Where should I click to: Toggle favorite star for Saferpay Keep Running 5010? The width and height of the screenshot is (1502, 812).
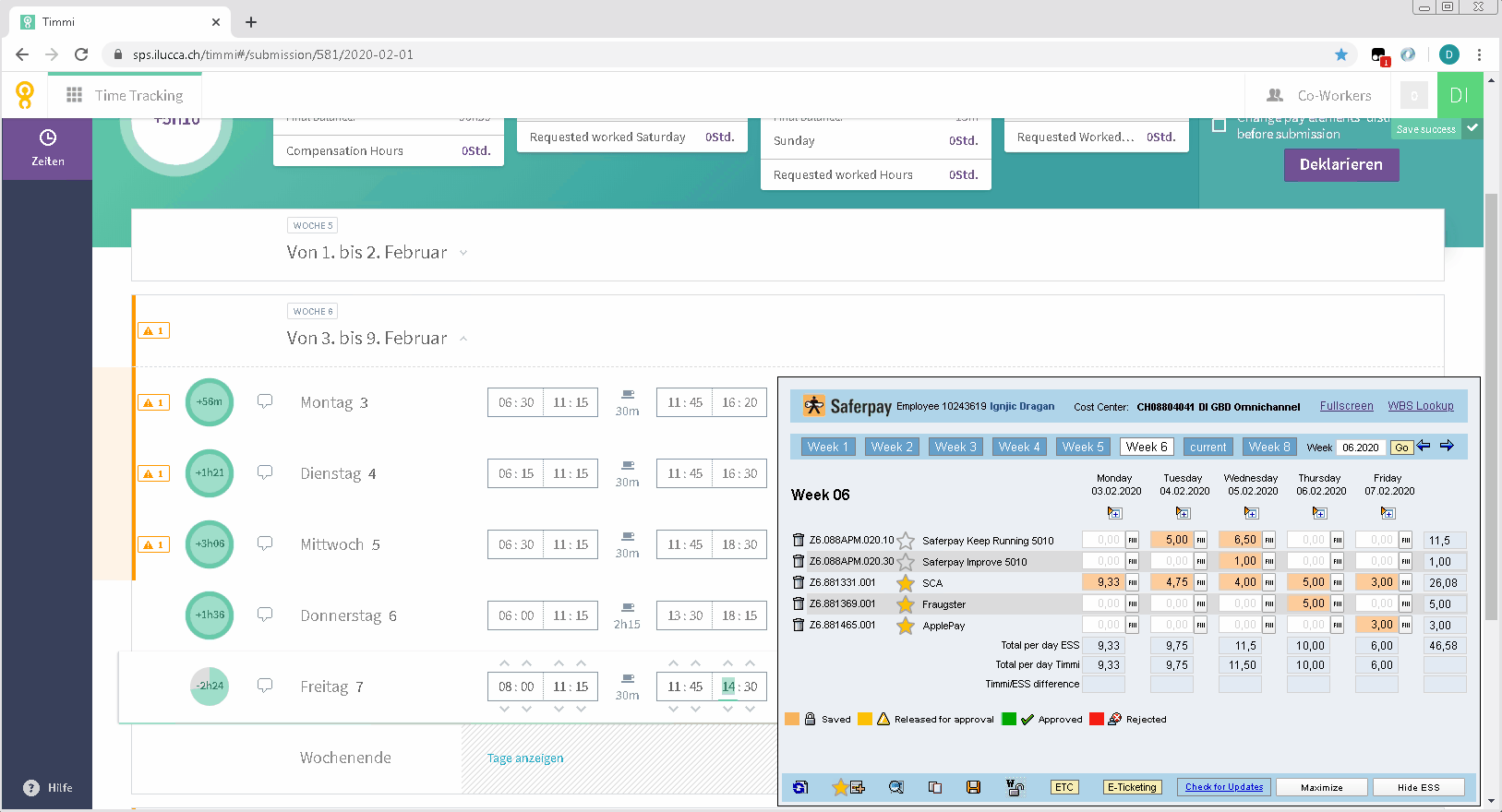[x=906, y=541]
